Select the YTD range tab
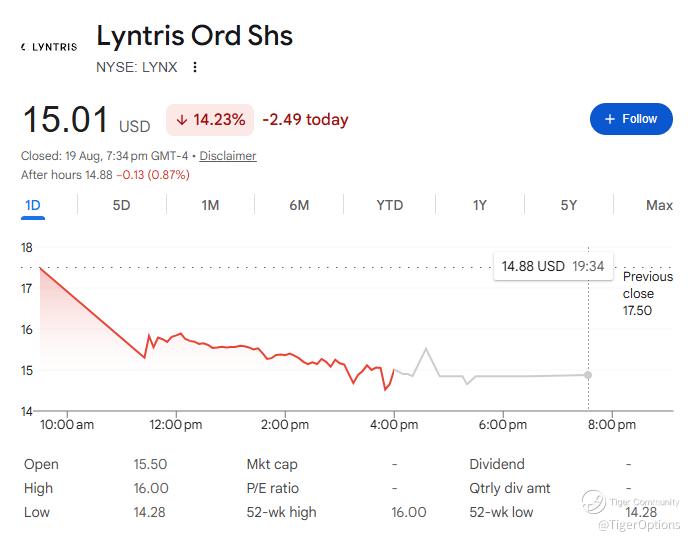The height and width of the screenshot is (540, 693). click(390, 205)
